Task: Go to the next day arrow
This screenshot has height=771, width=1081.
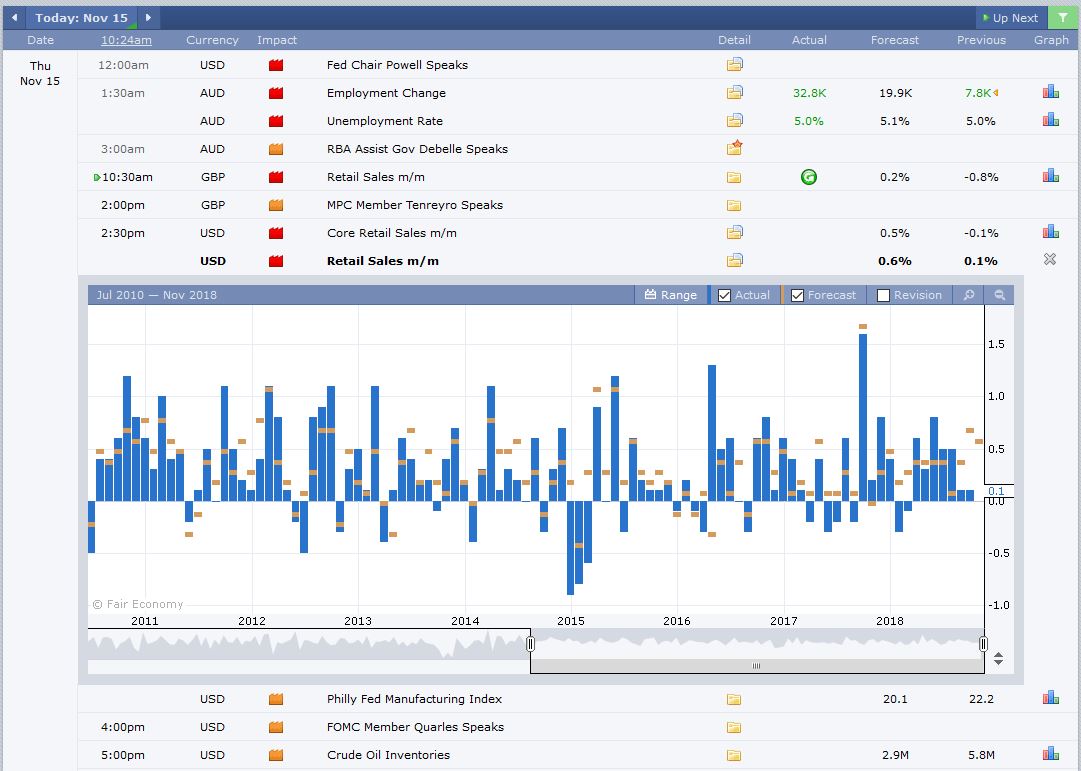Action: (148, 18)
